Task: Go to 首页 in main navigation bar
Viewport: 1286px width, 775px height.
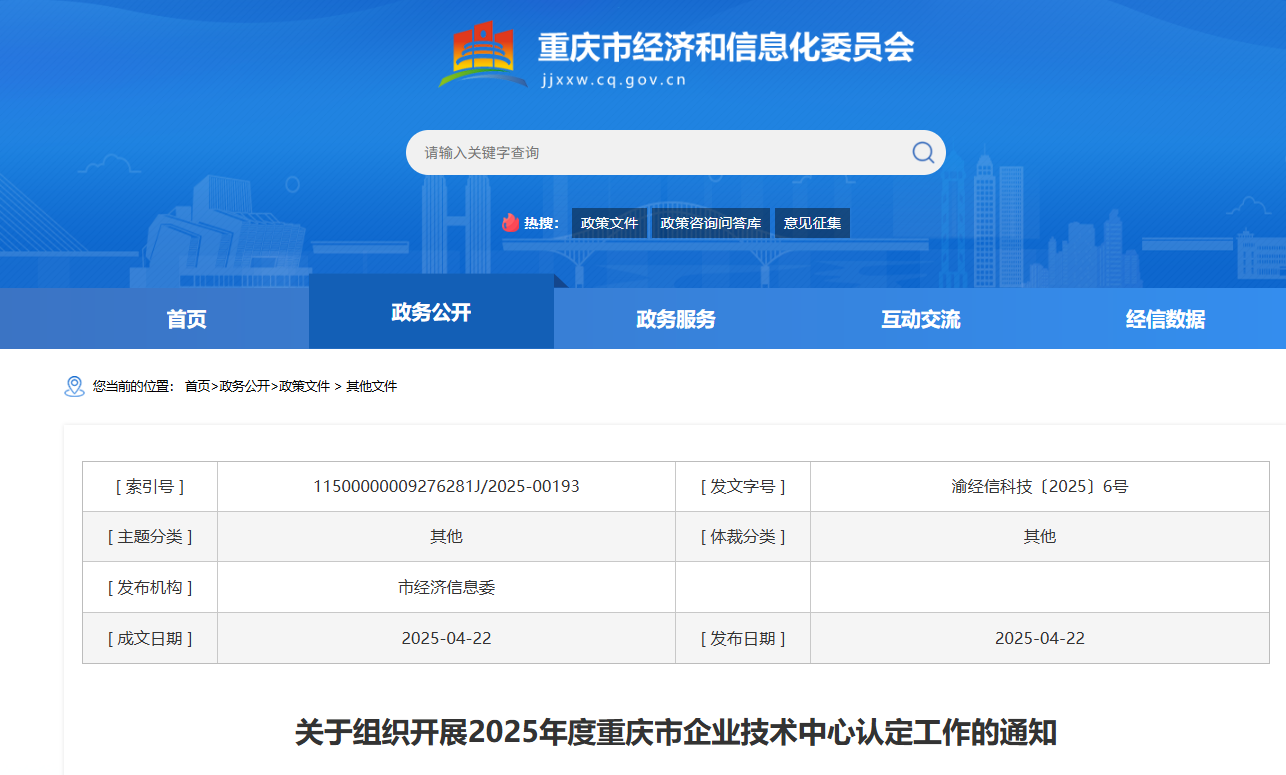Action: pyautogui.click(x=186, y=319)
